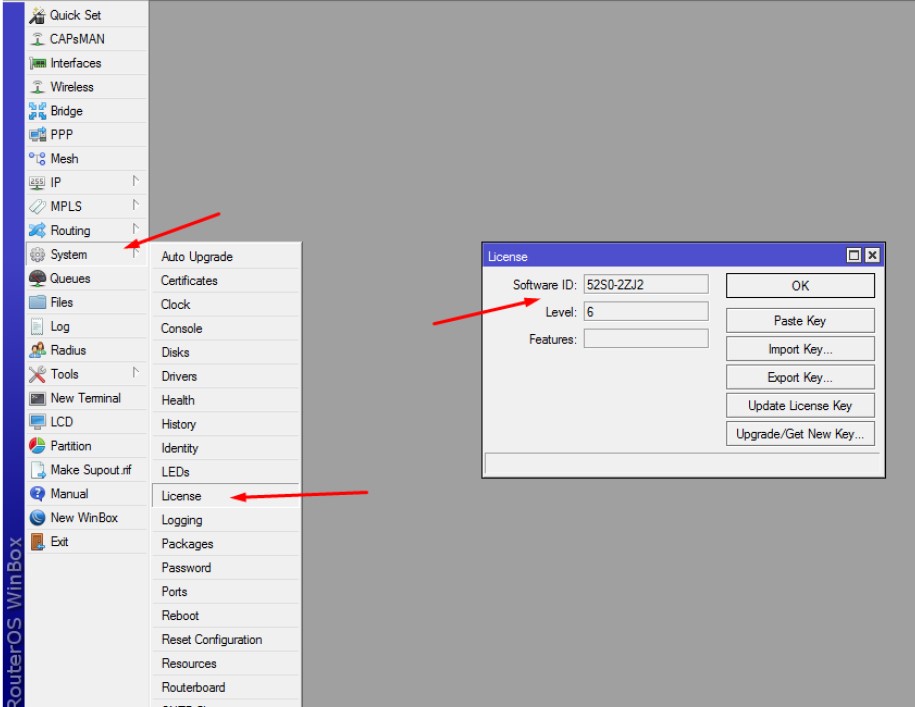Open New Terminal screen icon
Image resolution: width=915 pixels, height=707 pixels.
(x=37, y=398)
